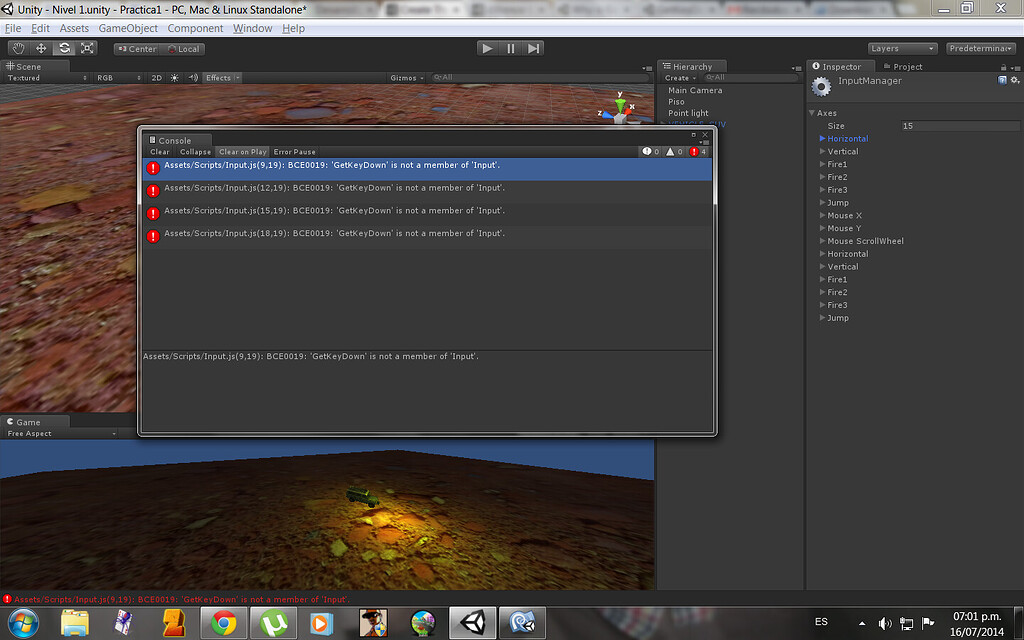Select the Move tool
Screen dimensions: 1024x640
point(40,47)
